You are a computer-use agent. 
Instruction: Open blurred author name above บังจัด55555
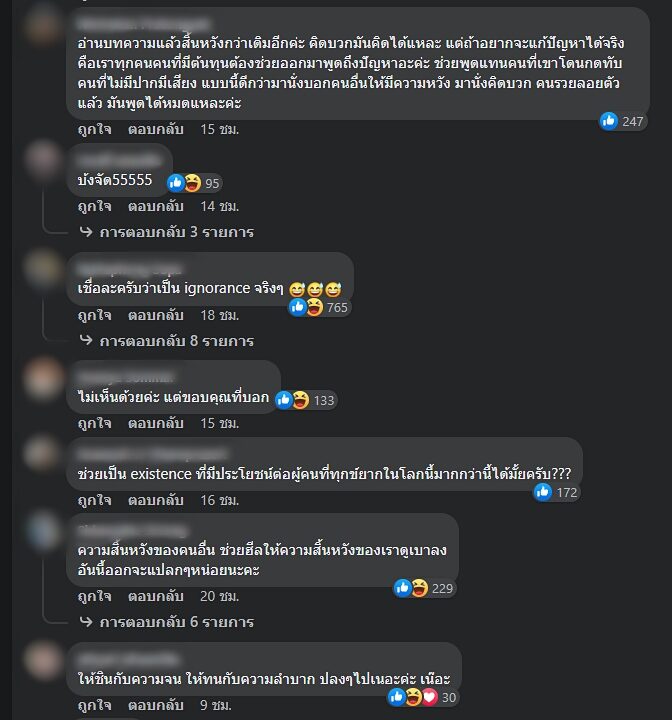(119, 159)
